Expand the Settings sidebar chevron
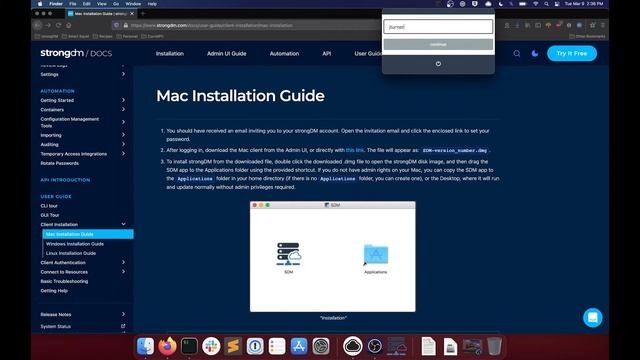 [123, 74]
